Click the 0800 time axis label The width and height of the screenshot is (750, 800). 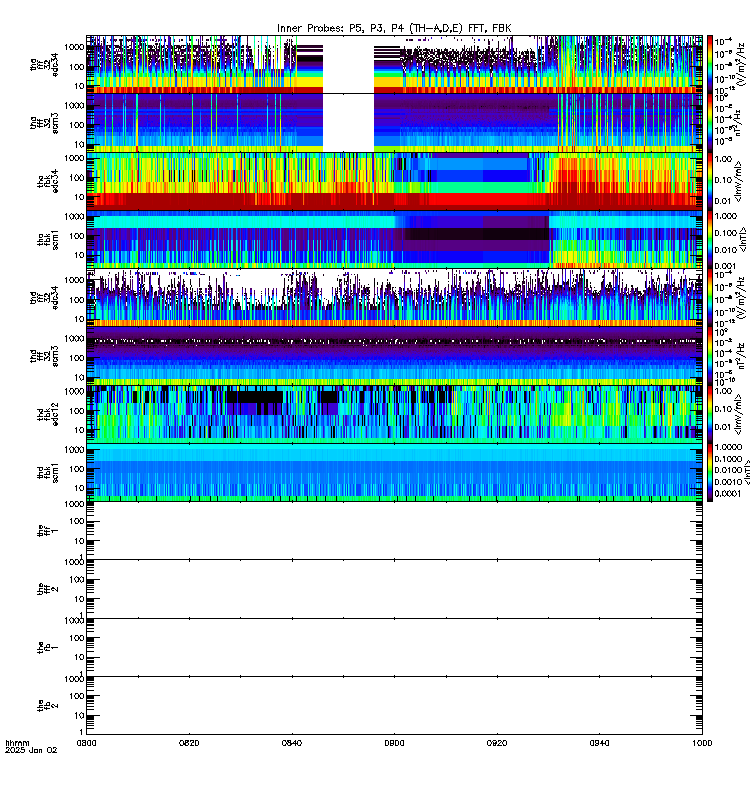[x=87, y=743]
